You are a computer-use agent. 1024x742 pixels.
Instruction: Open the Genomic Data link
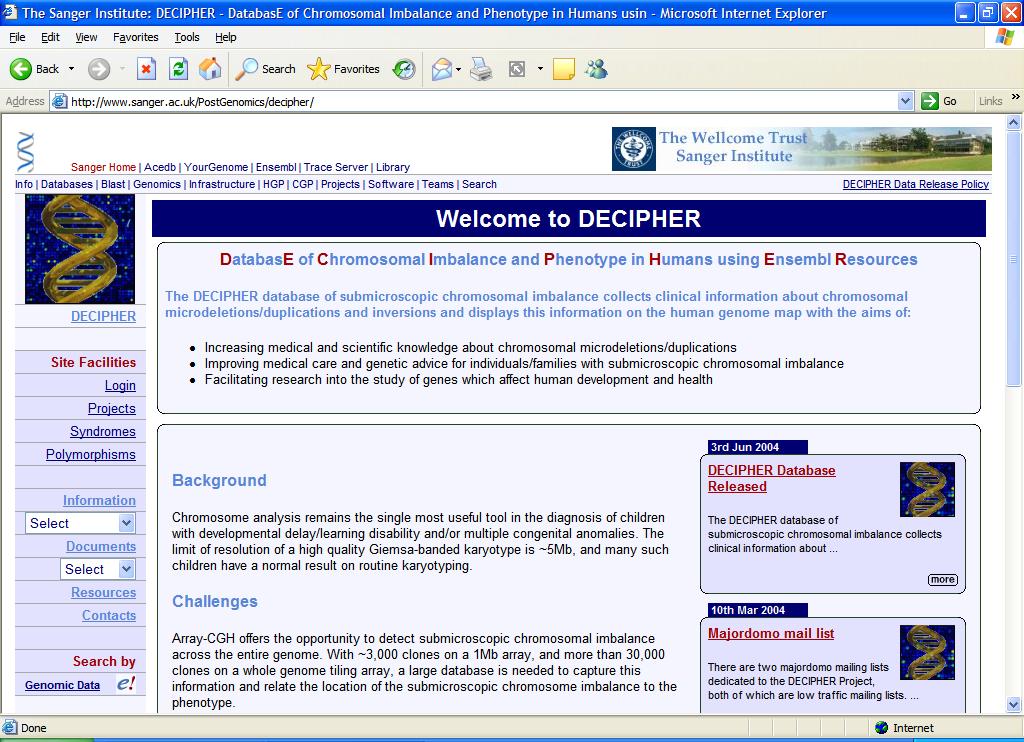[62, 685]
